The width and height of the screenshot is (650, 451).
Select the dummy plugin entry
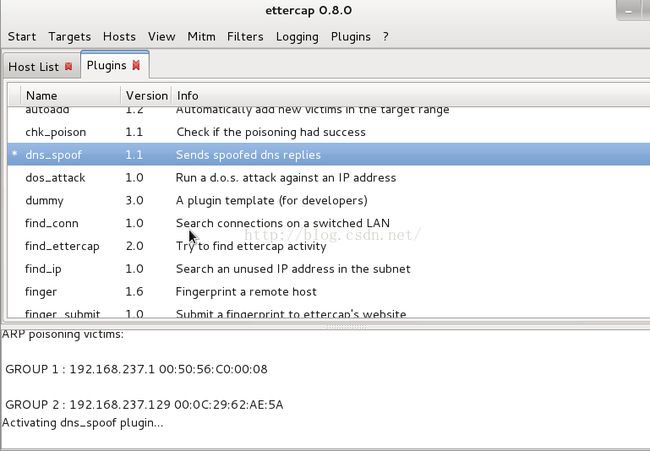[x=328, y=201]
